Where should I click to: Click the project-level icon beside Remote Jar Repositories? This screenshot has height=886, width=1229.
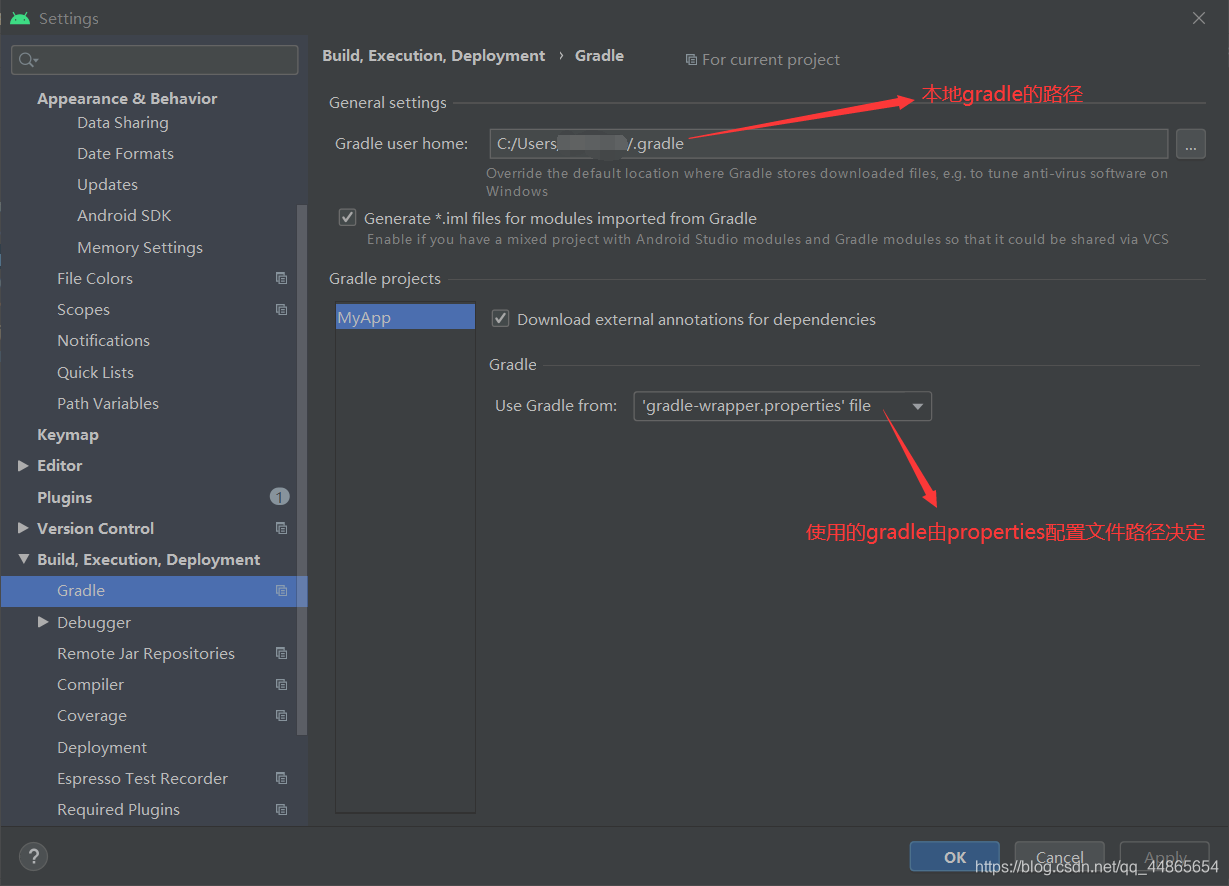282,653
